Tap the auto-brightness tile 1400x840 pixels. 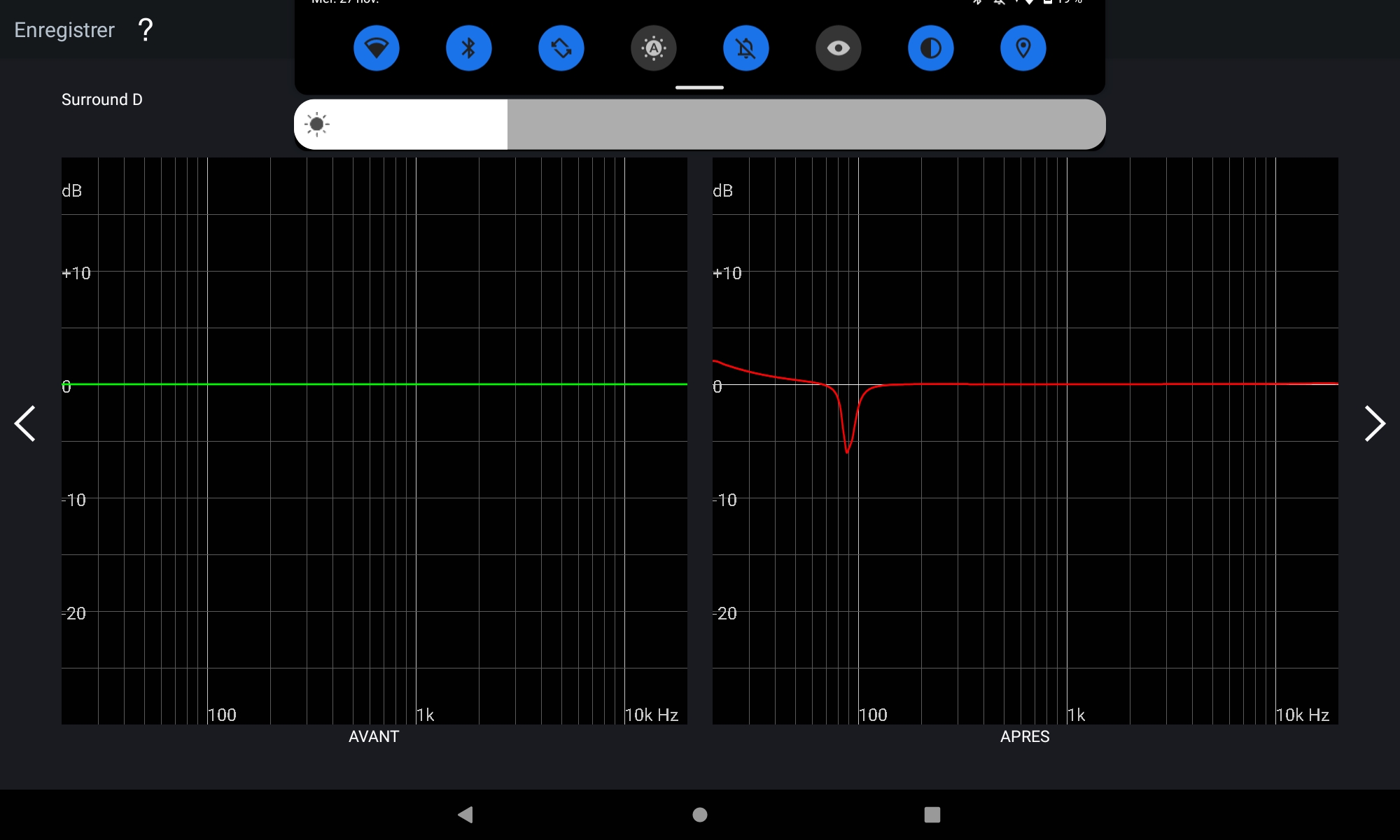(x=654, y=48)
